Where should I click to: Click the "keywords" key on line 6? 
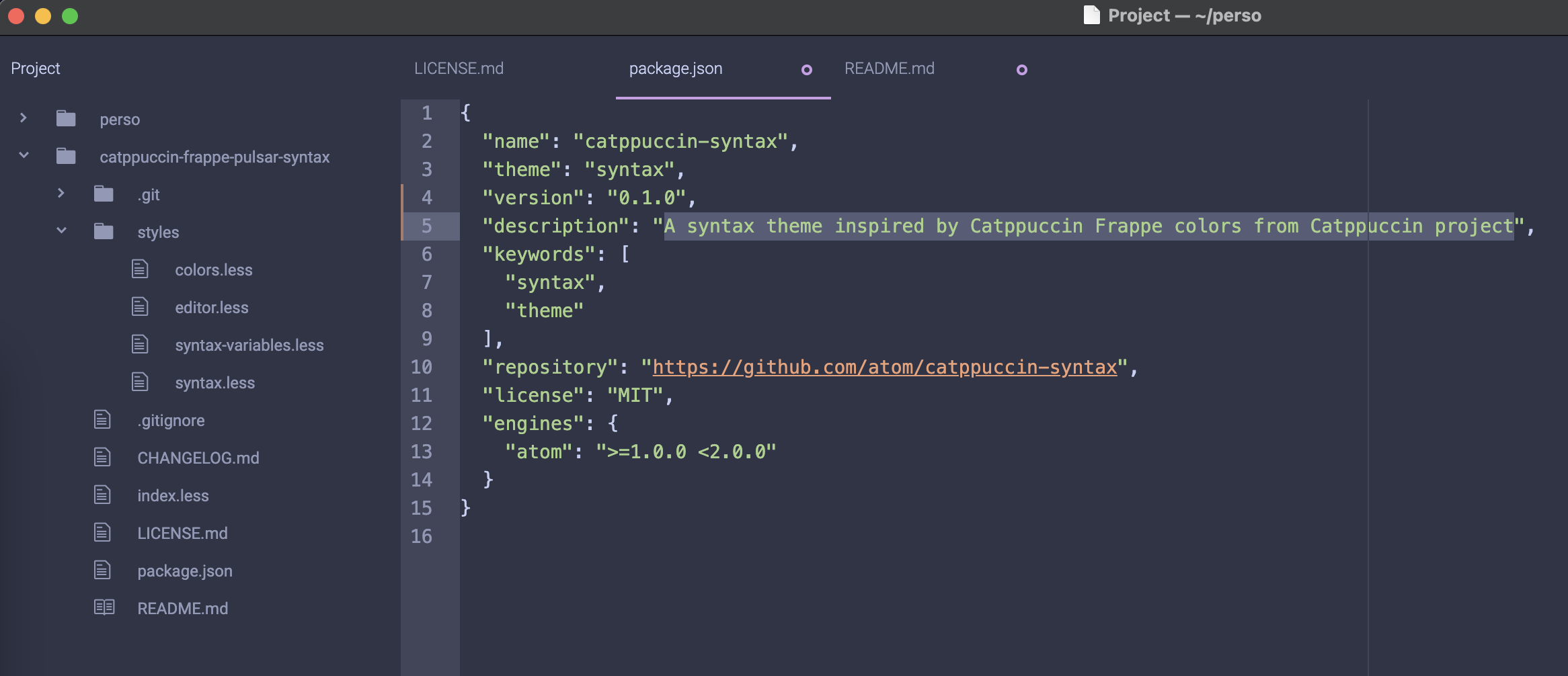coord(539,254)
